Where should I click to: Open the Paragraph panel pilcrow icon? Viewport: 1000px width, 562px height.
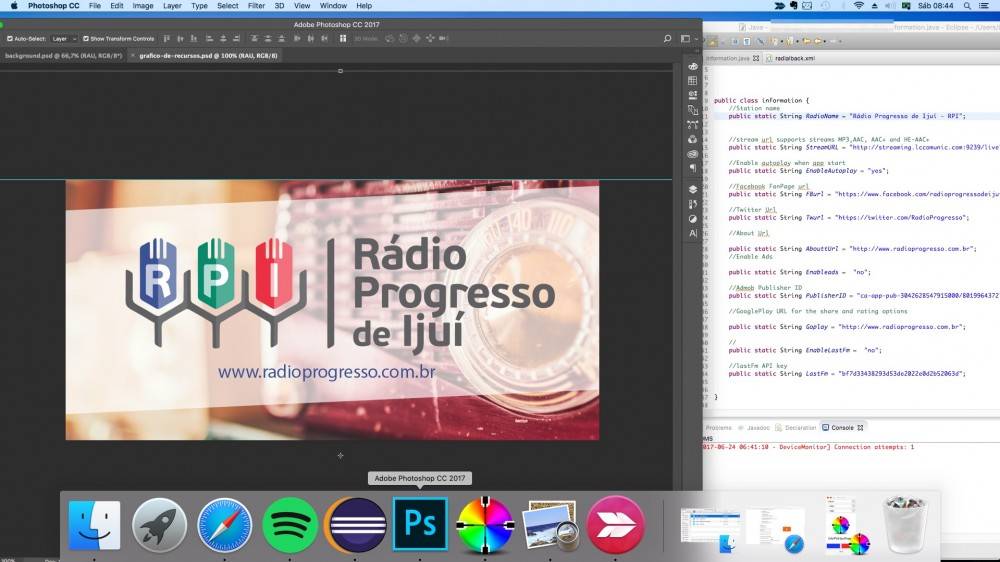coord(693,168)
